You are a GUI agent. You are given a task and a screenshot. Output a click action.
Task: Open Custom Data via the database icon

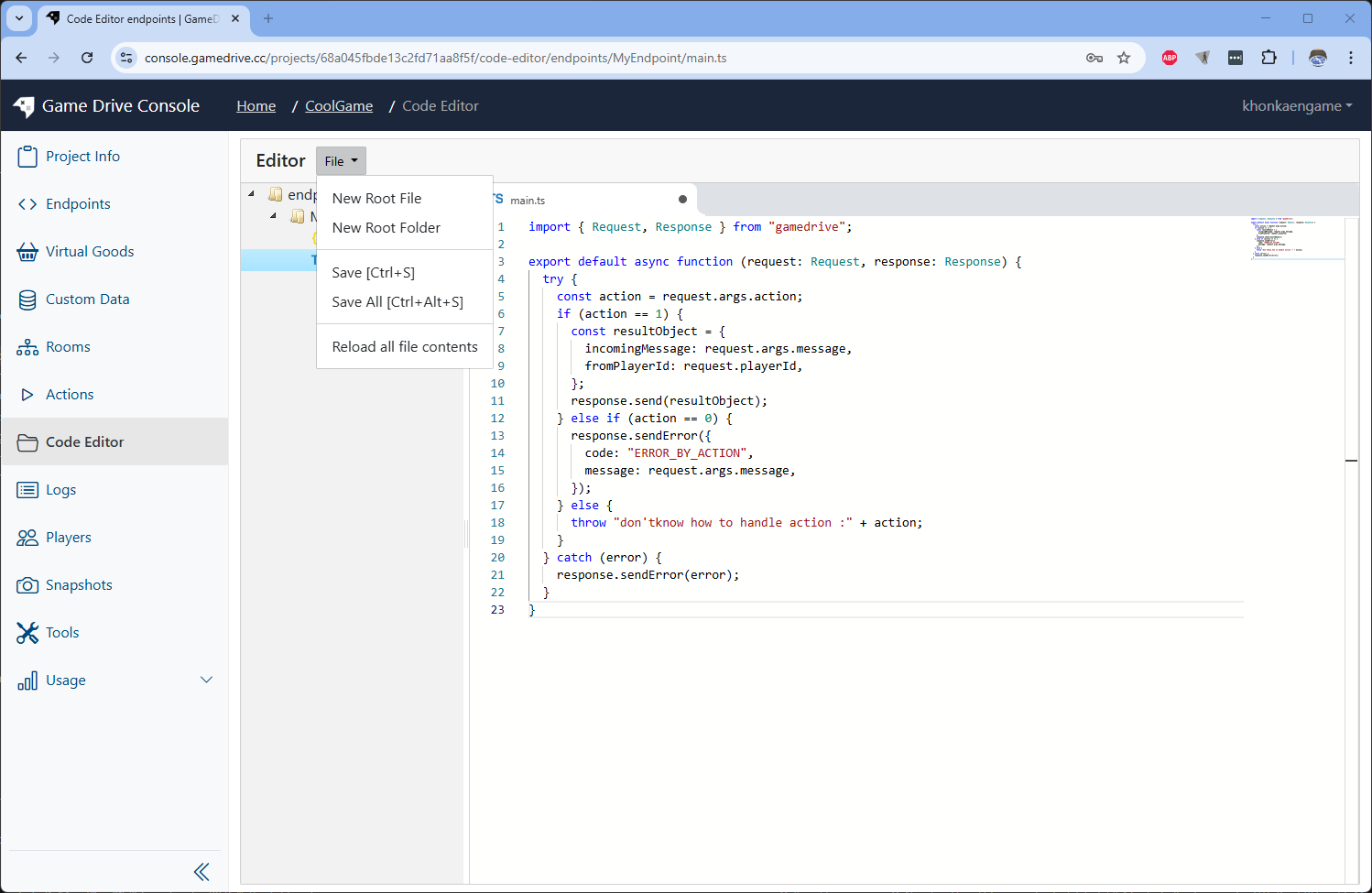pyautogui.click(x=27, y=299)
